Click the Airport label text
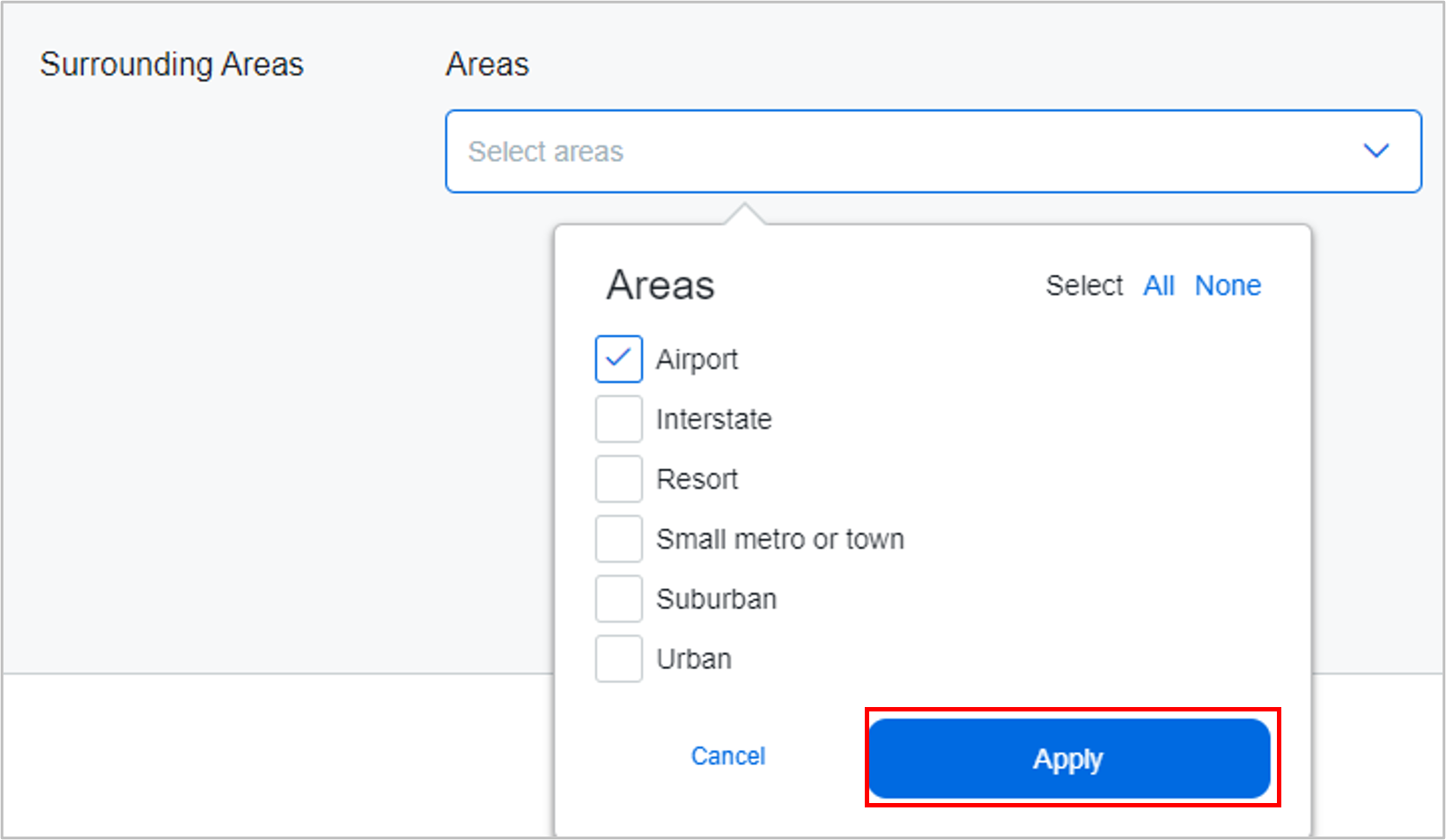The height and width of the screenshot is (840, 1446). 697,359
